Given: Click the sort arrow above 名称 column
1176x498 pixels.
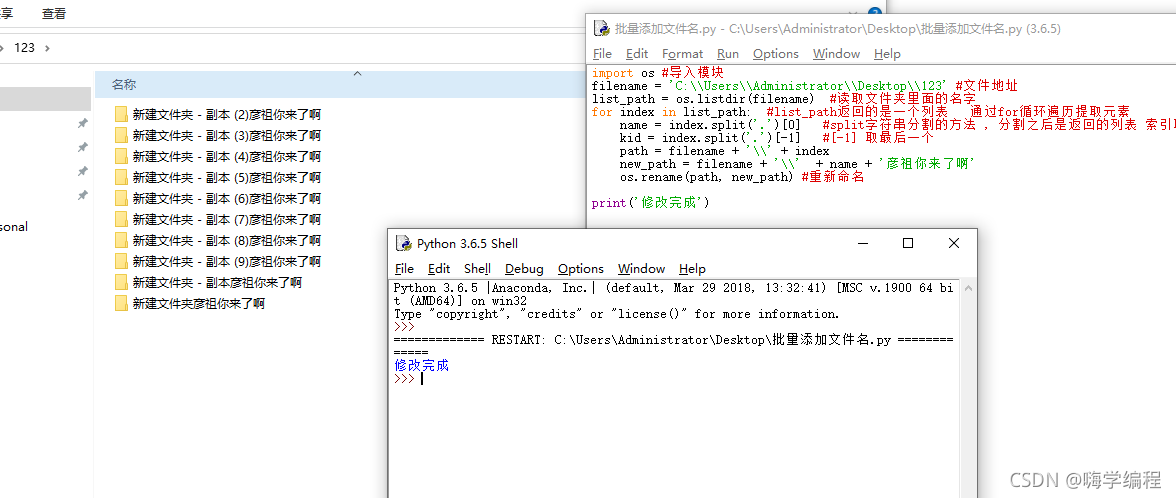Looking at the screenshot, I should tap(358, 74).
